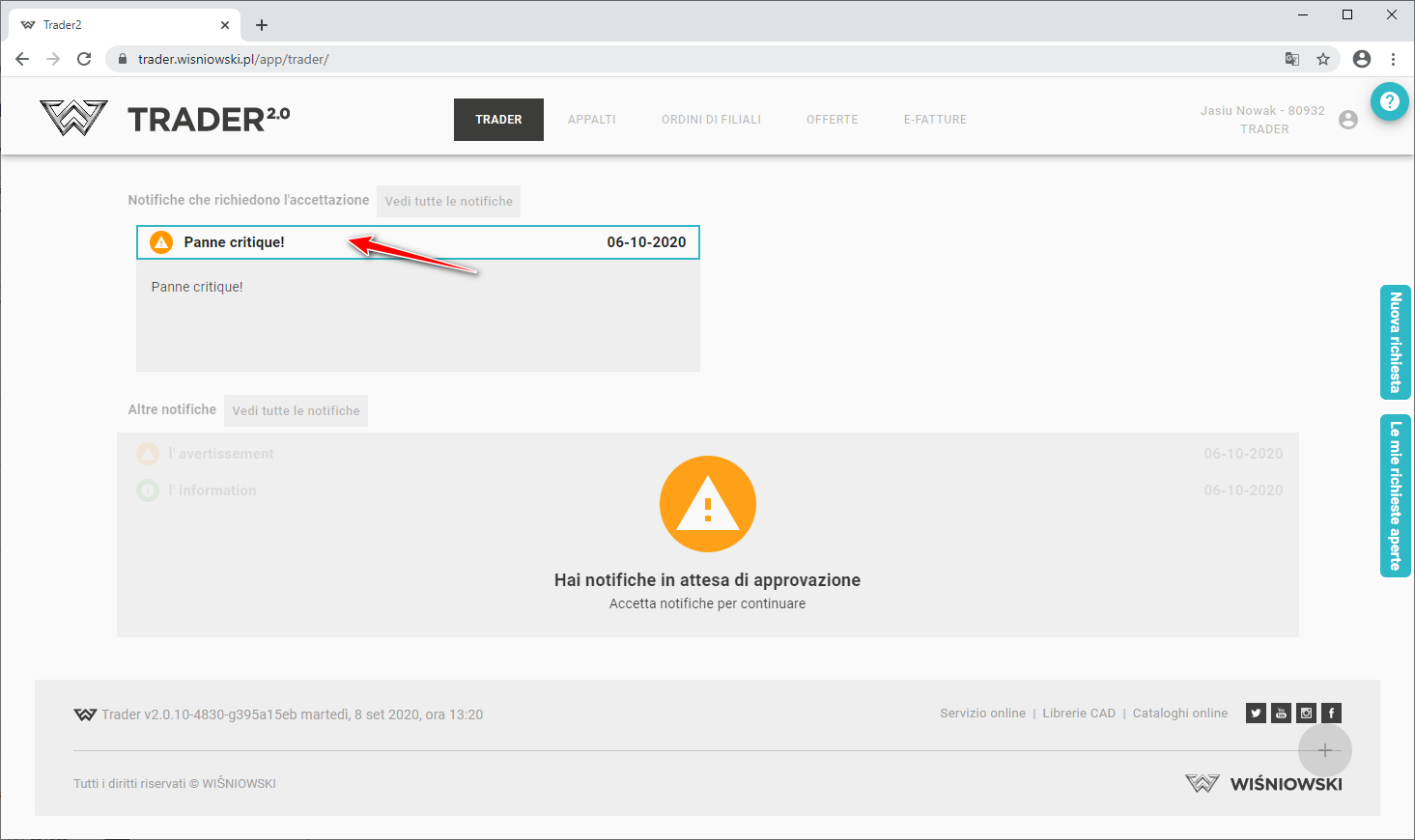Click the Twitter icon in footer
This screenshot has height=840, width=1415.
[x=1256, y=714]
